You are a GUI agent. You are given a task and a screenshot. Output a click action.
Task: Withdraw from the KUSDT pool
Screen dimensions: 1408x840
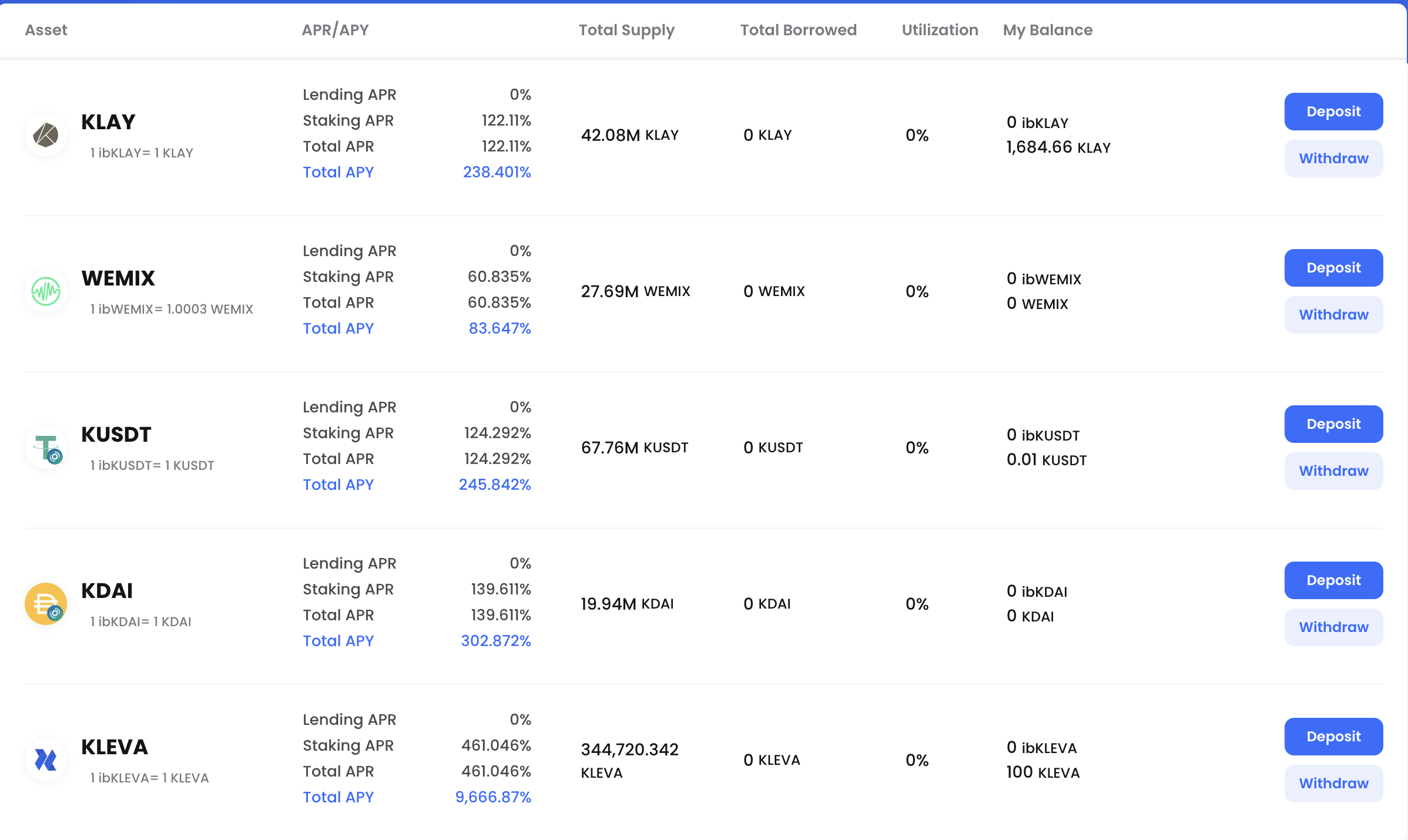1333,471
